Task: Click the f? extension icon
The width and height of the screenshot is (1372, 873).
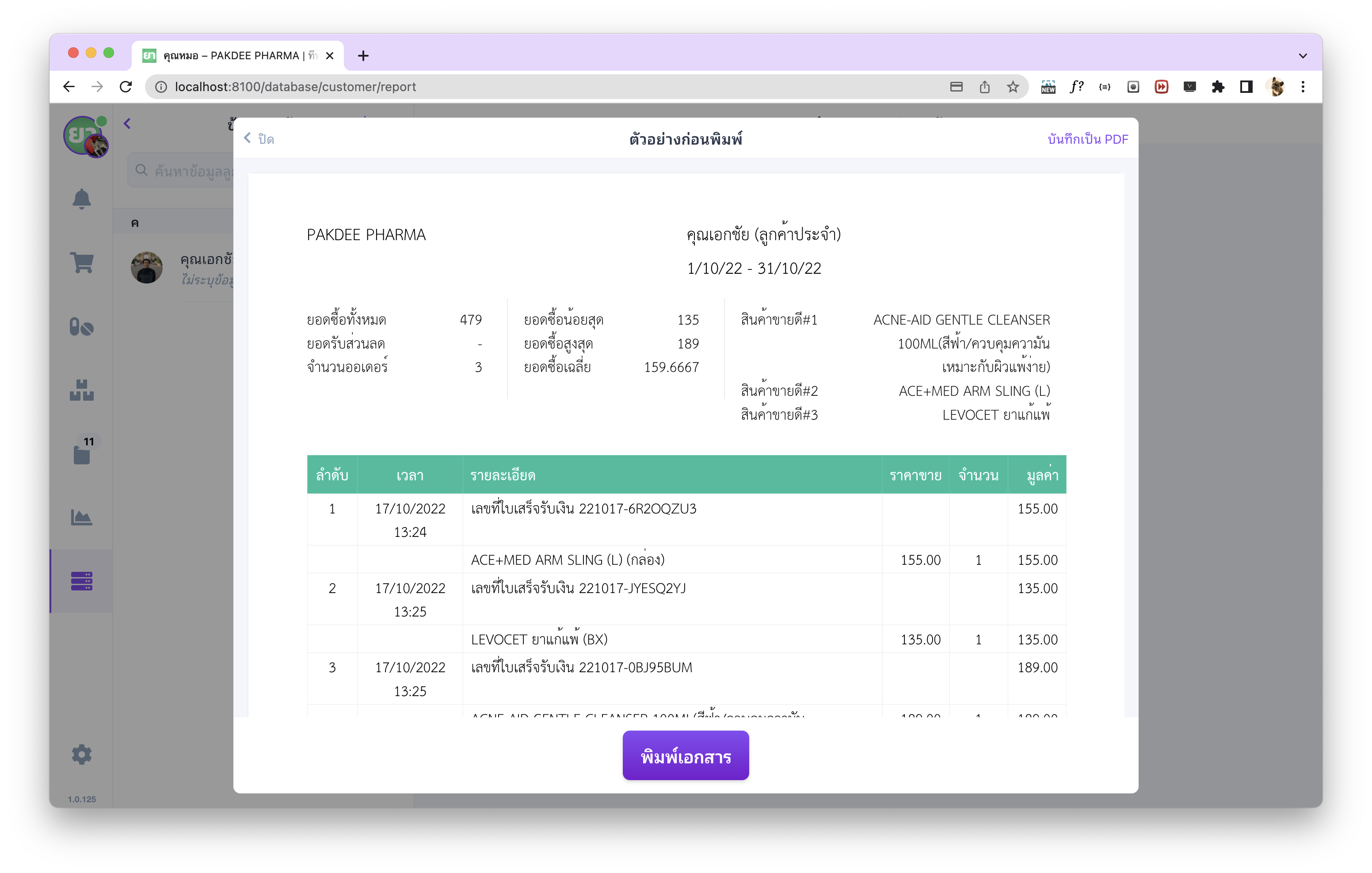Action: (x=1076, y=87)
